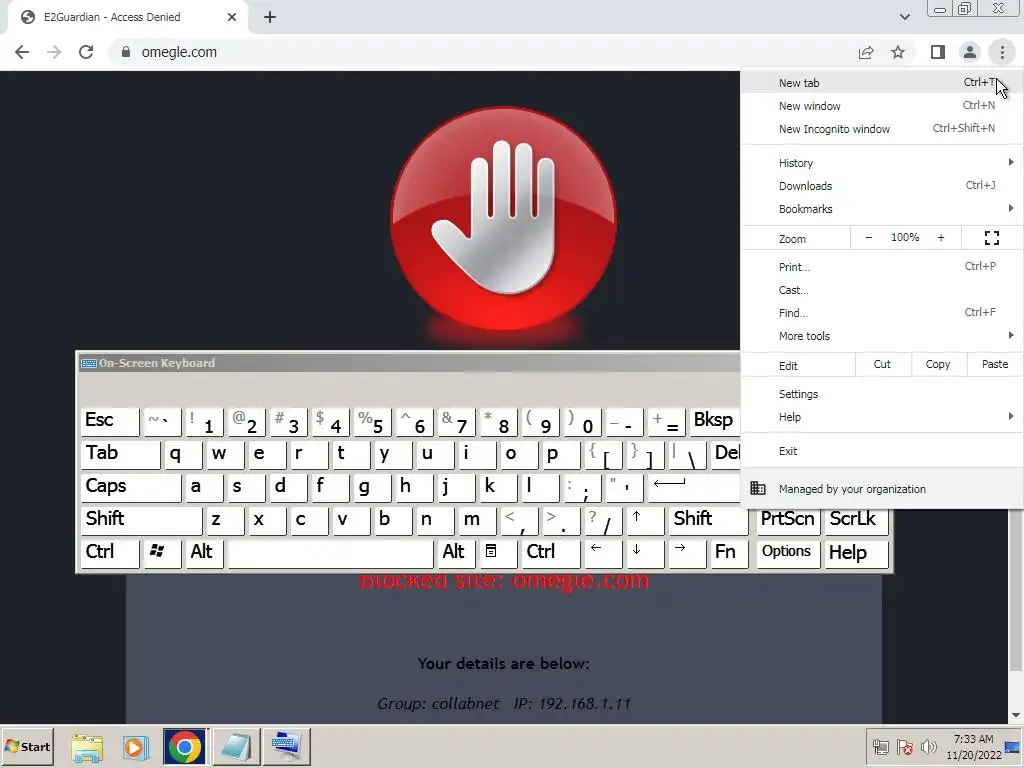Click the down arrow key on keyboard
This screenshot has height=768, width=1024.
[645, 553]
